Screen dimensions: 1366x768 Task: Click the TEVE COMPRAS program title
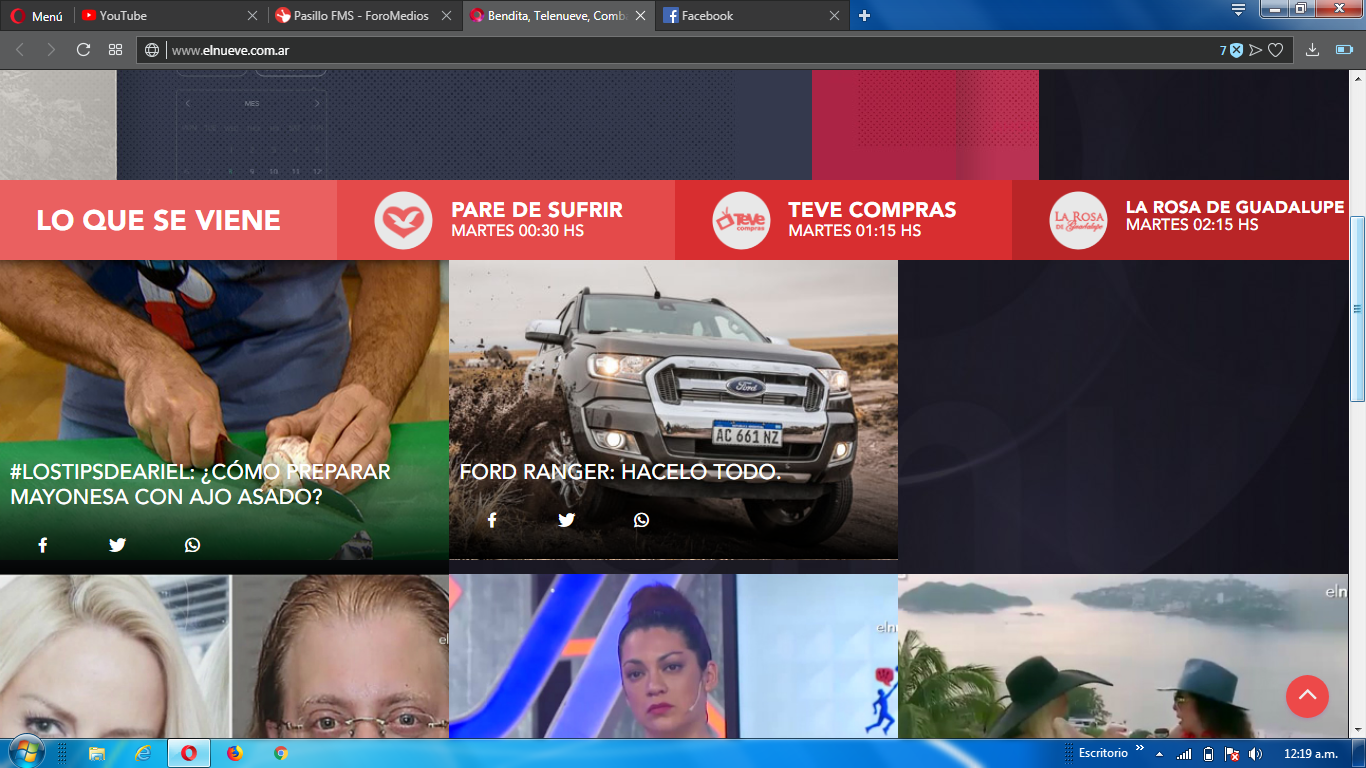tap(872, 210)
